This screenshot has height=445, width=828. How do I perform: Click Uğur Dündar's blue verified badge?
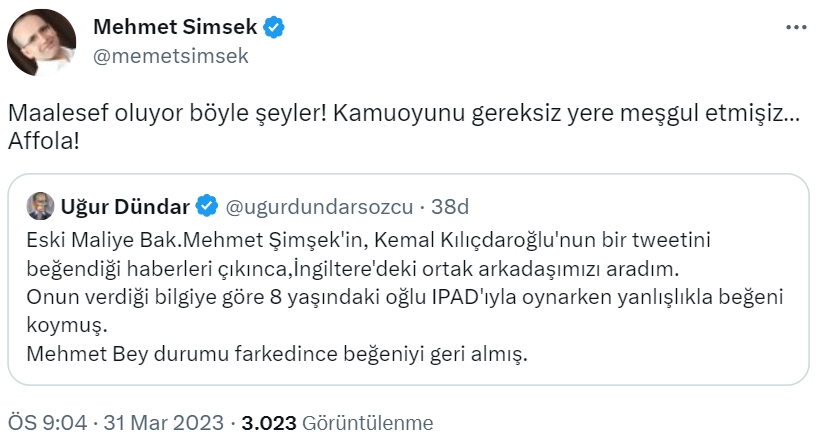pyautogui.click(x=207, y=207)
